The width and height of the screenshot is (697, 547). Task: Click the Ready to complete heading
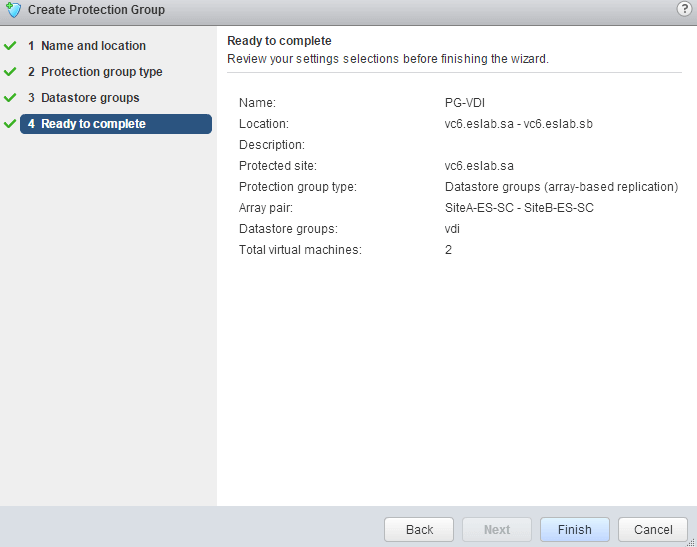[279, 41]
